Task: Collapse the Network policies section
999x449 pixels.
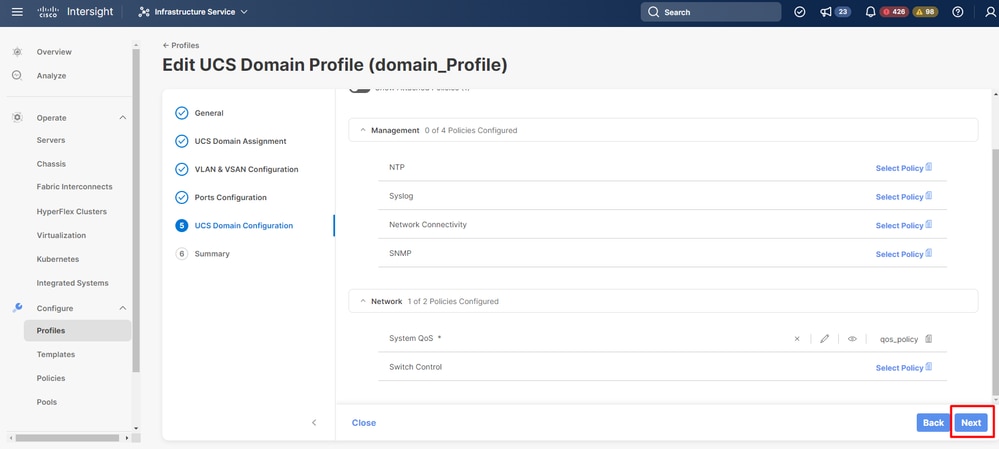Action: coord(363,301)
